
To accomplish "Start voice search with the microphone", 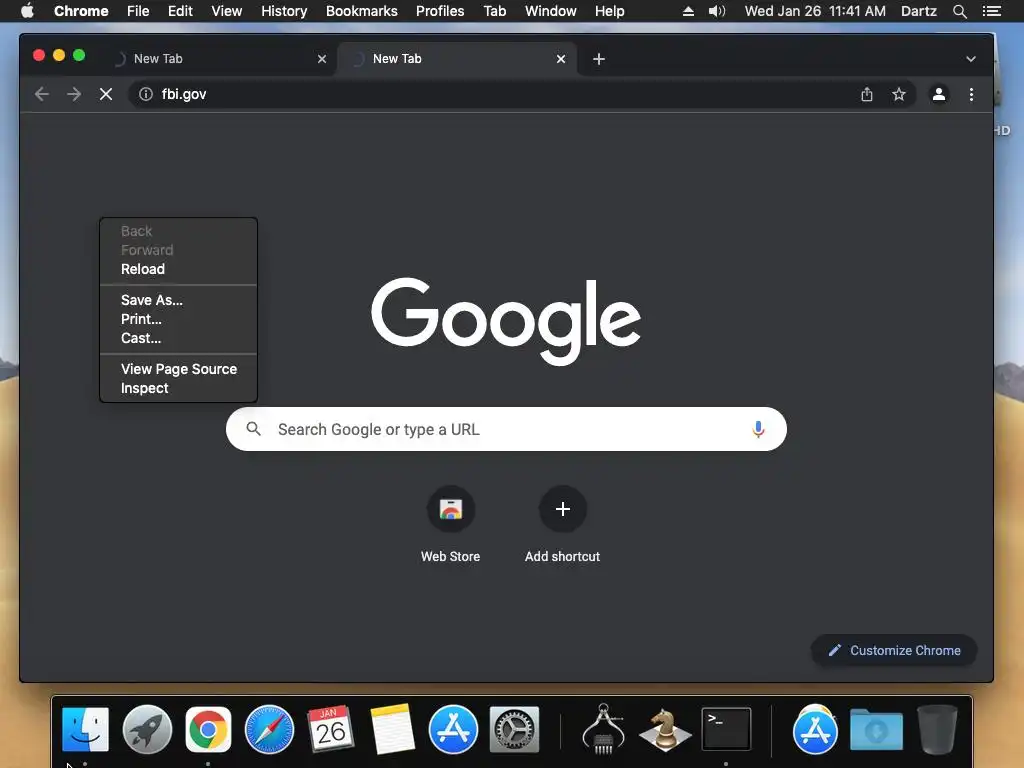I will pos(758,429).
